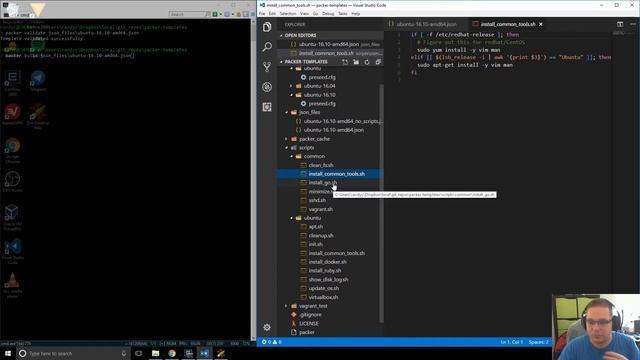This screenshot has width=640, height=360.
Task: Collapse the Packer-Templates section header
Action: point(306,62)
